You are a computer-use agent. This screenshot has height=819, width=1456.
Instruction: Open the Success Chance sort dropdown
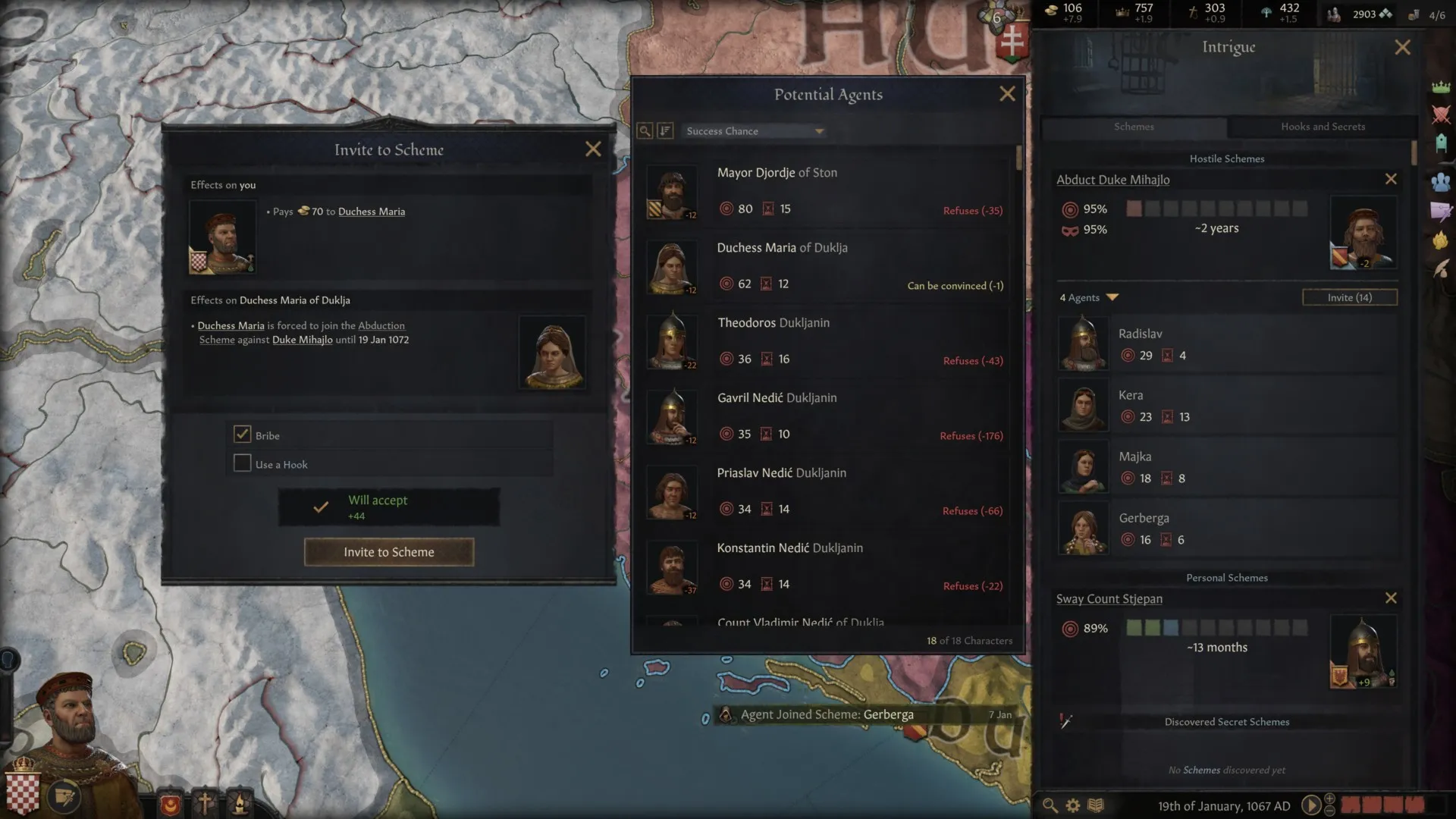tap(755, 131)
